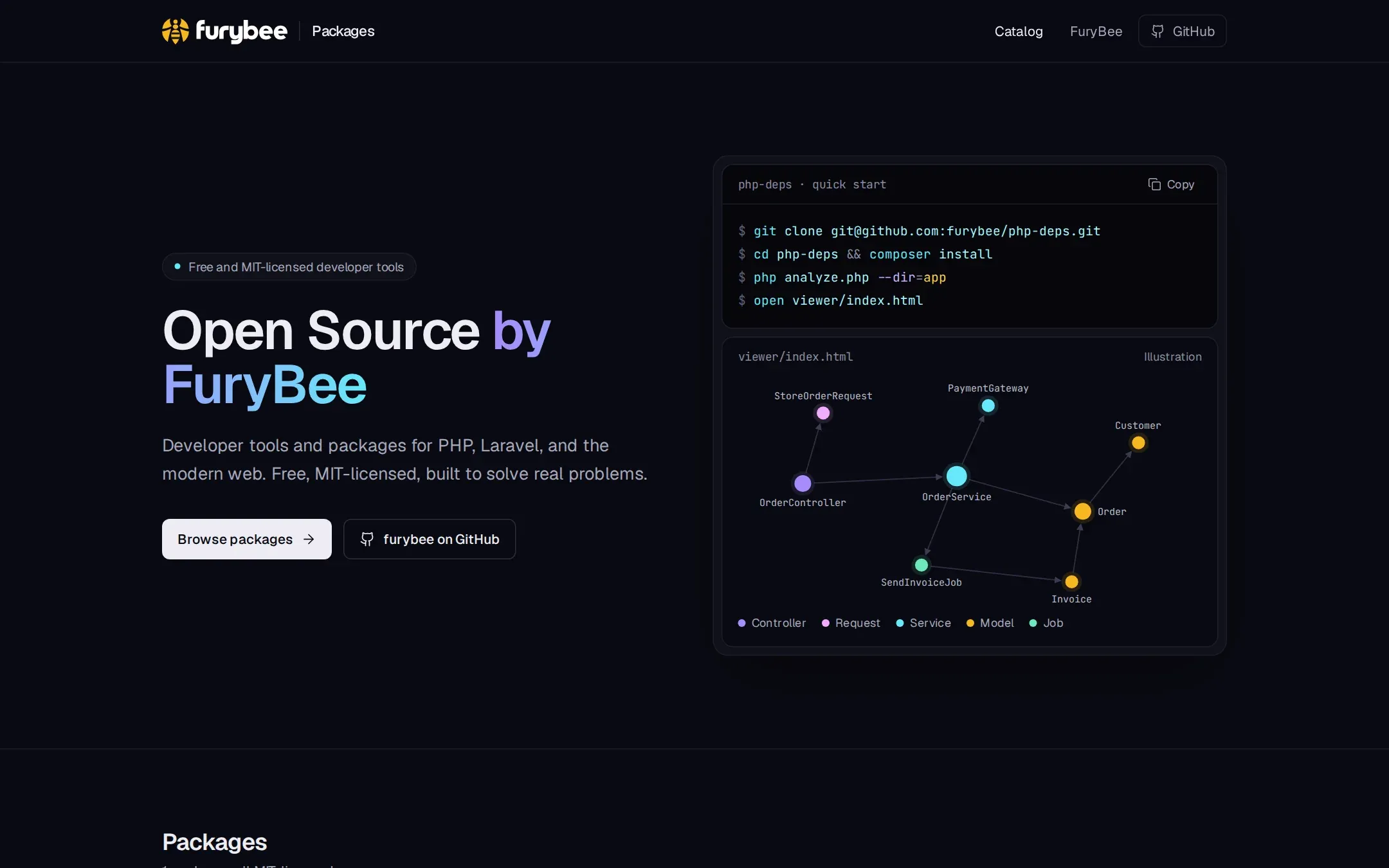Click the Job legend label
Screen dimensions: 1389x868
point(1053,623)
